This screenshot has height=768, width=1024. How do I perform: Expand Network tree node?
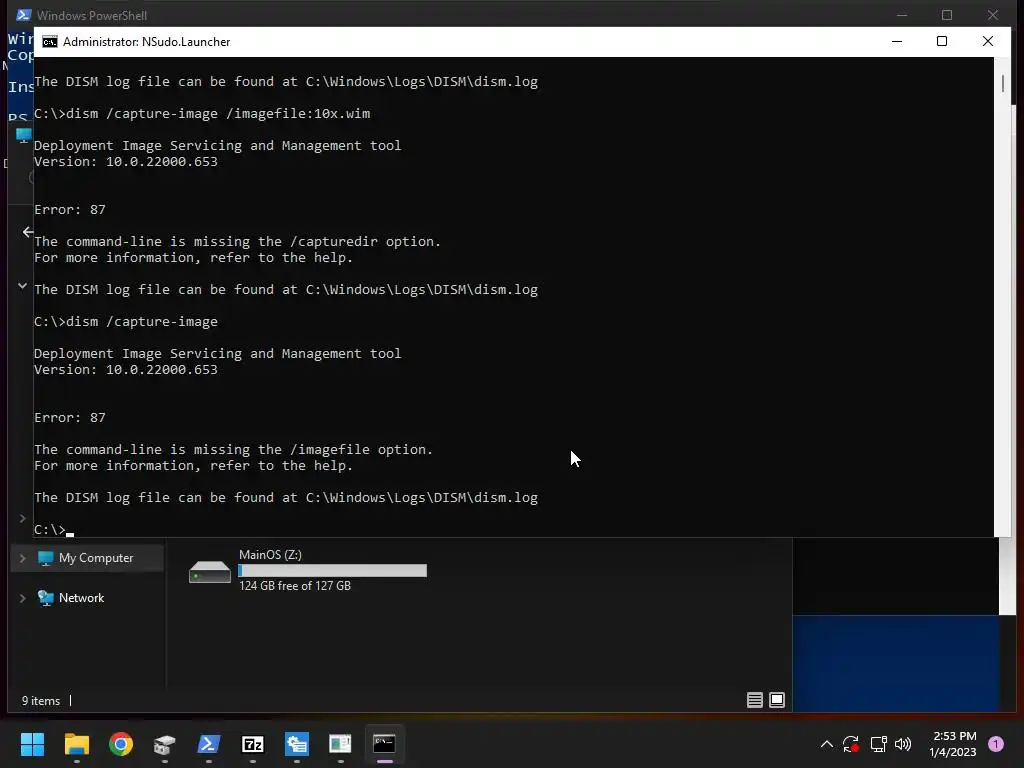(23, 598)
